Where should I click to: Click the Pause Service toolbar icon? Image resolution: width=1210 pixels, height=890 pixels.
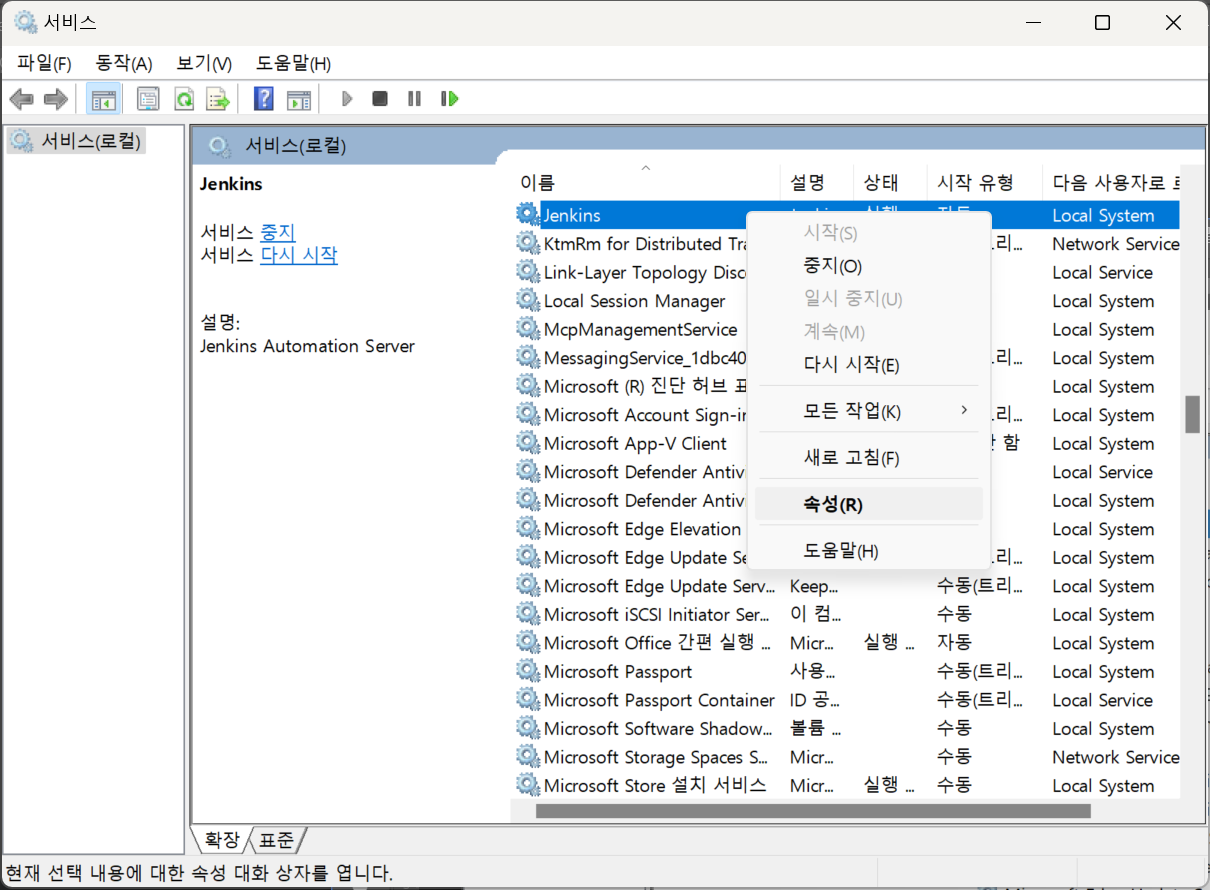[x=414, y=99]
